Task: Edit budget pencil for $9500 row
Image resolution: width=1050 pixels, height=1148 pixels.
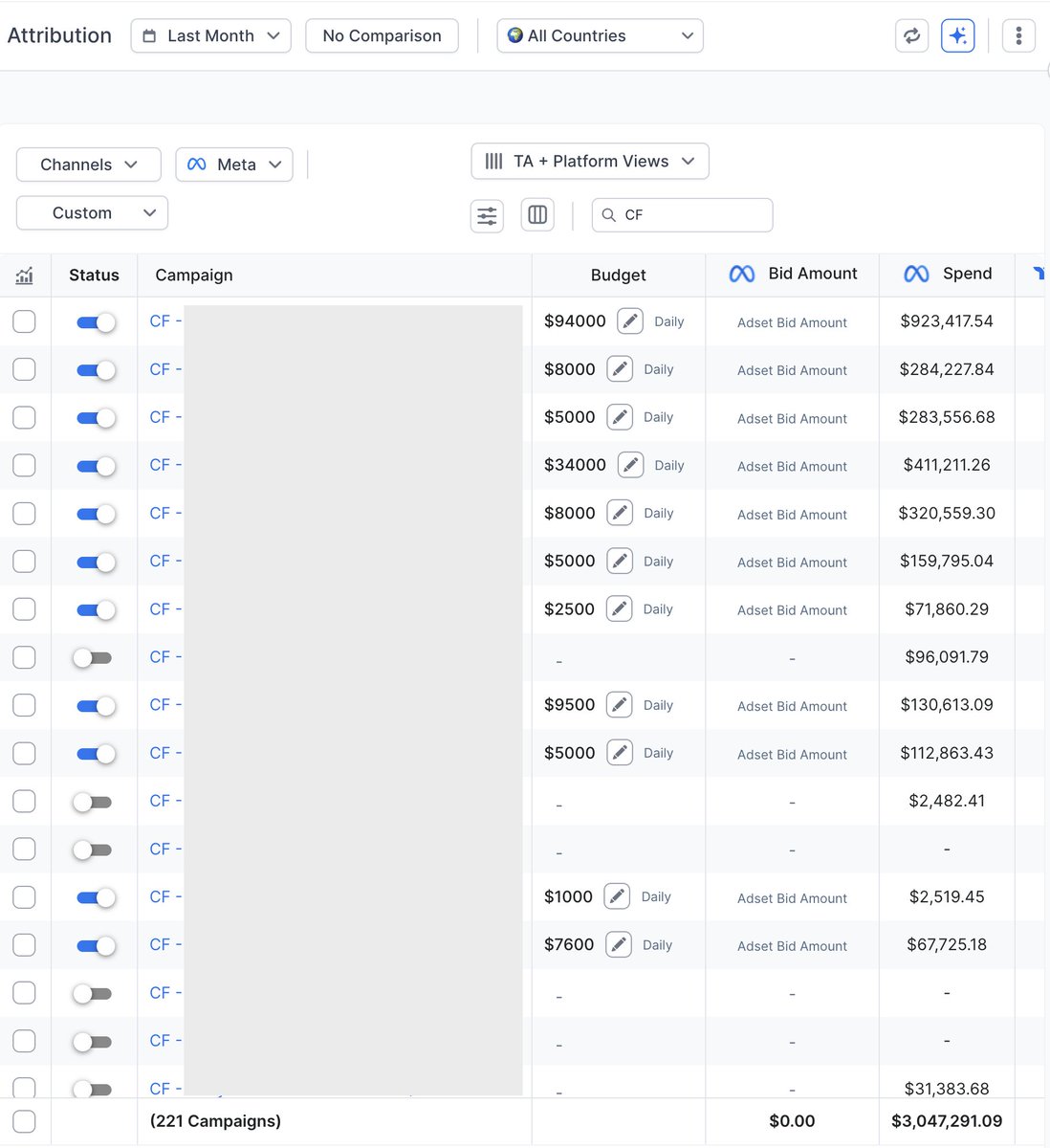Action: point(619,705)
